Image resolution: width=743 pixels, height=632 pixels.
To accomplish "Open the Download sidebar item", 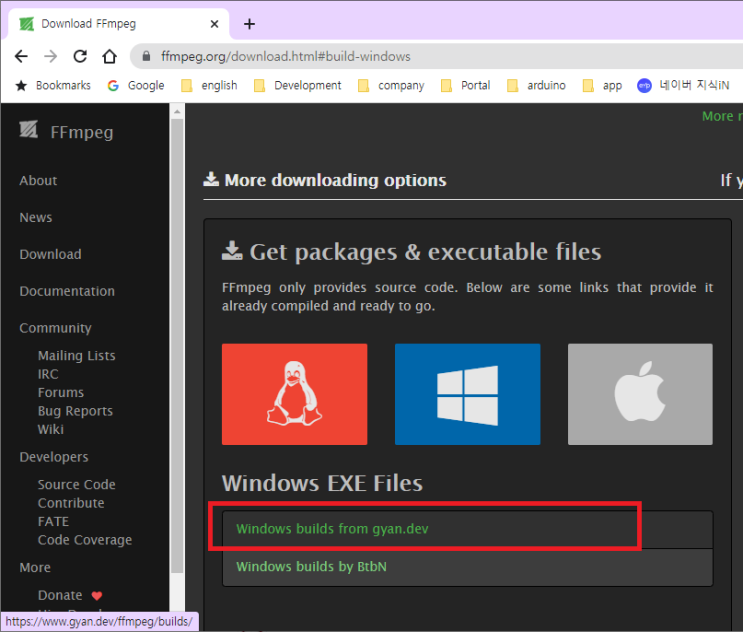I will (x=50, y=254).
